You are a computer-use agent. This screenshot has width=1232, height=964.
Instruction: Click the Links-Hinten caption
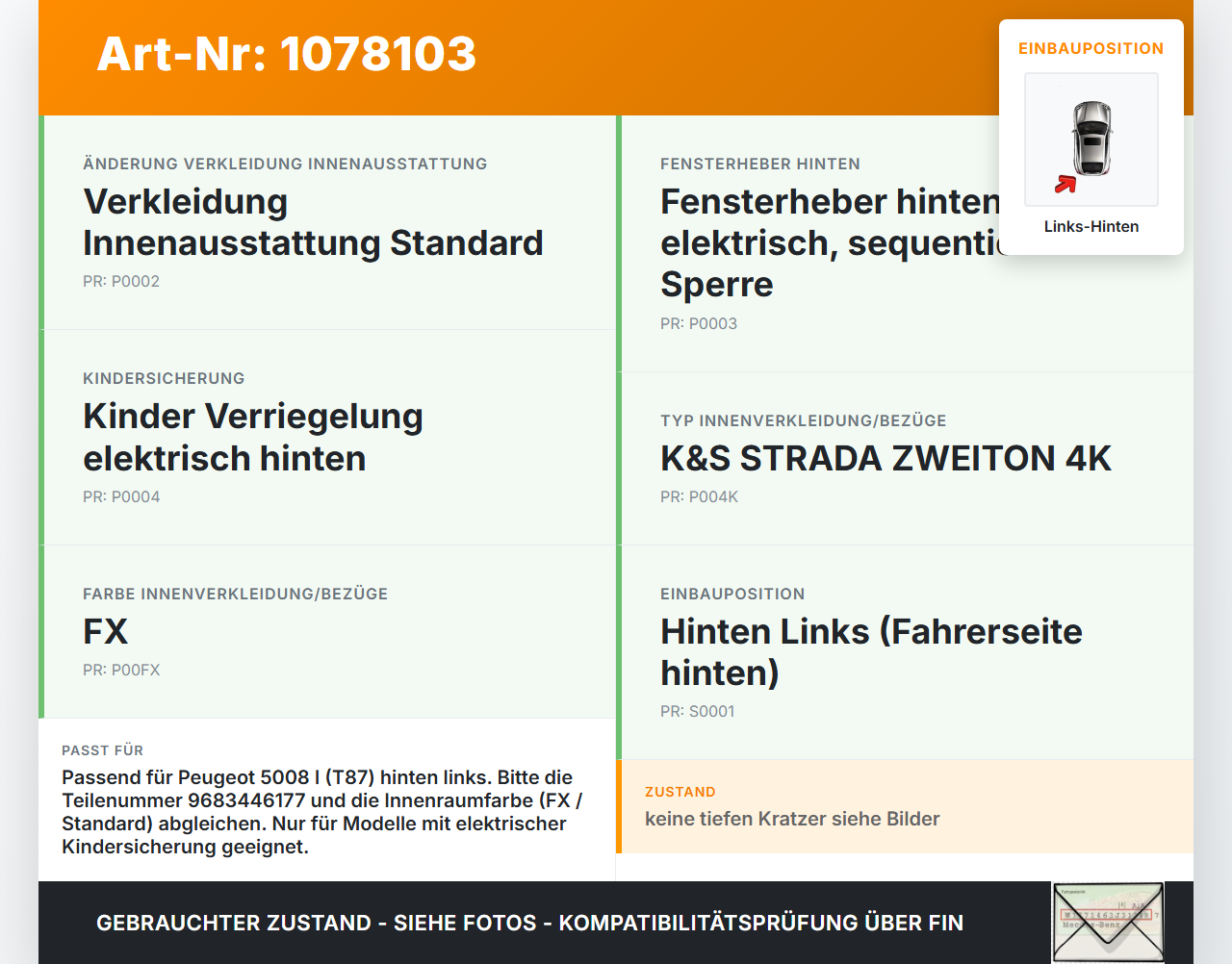click(1091, 226)
